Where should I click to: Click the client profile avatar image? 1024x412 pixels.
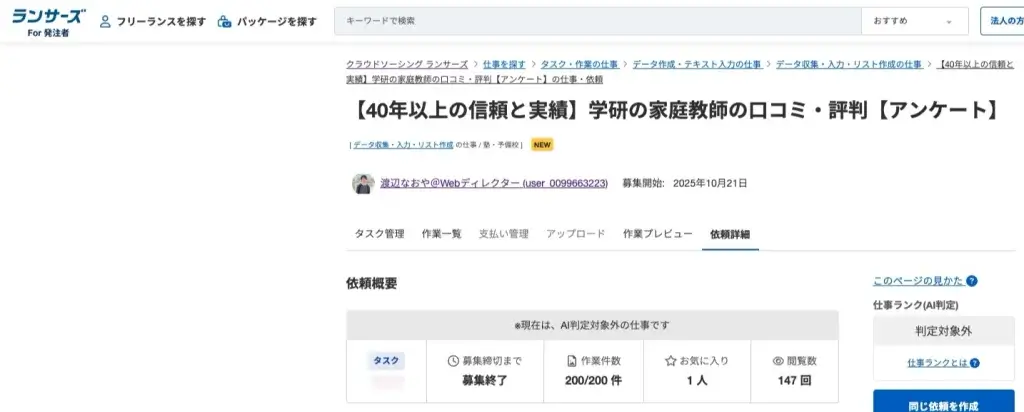[x=363, y=184]
